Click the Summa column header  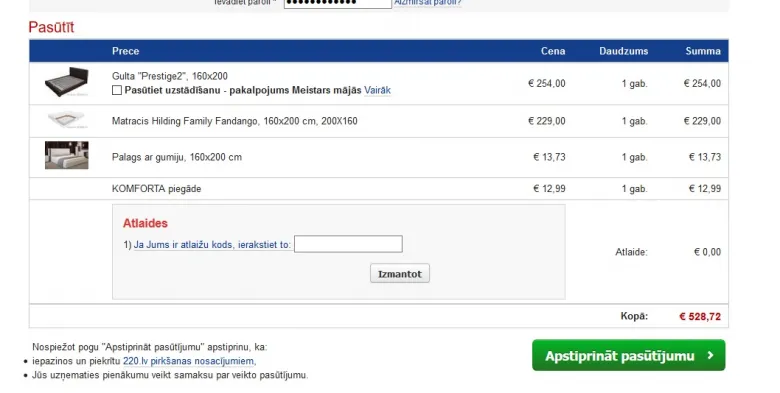[x=703, y=51]
